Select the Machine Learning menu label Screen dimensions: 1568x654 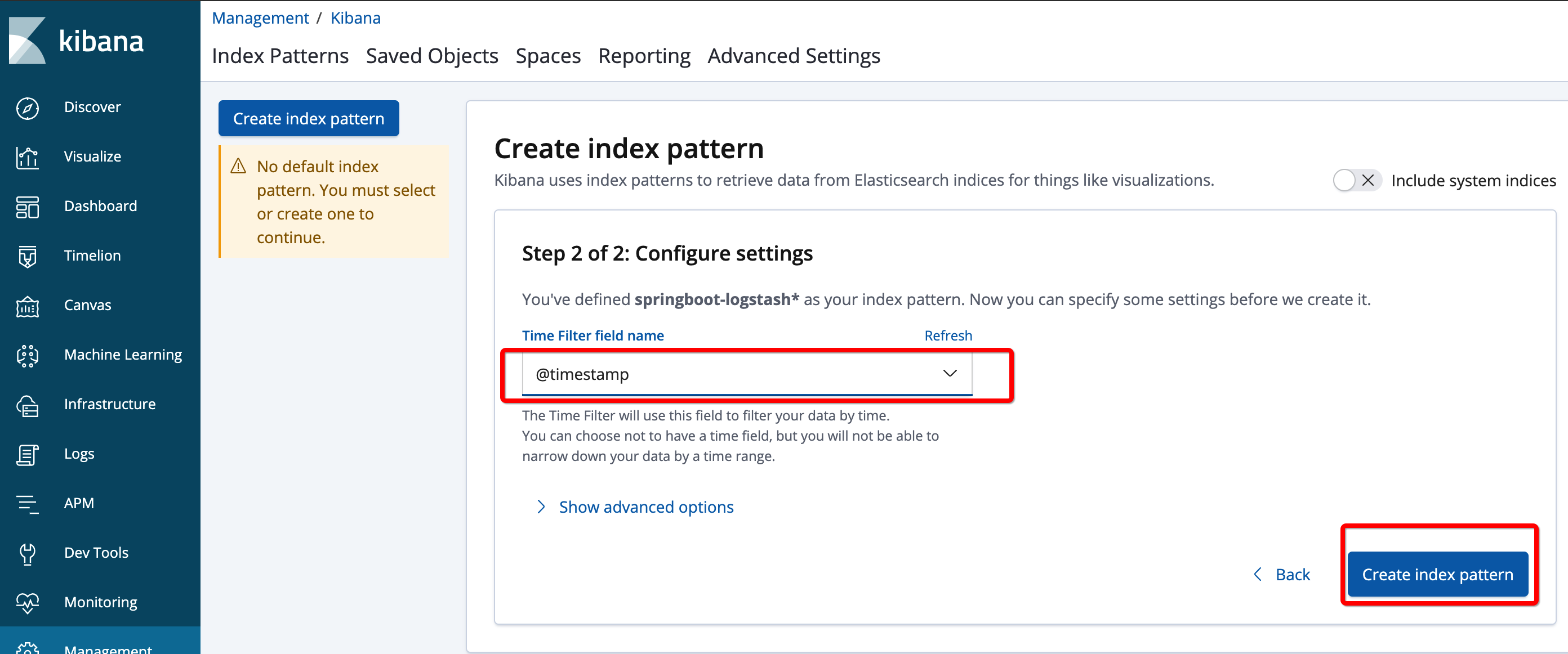pyautogui.click(x=123, y=355)
